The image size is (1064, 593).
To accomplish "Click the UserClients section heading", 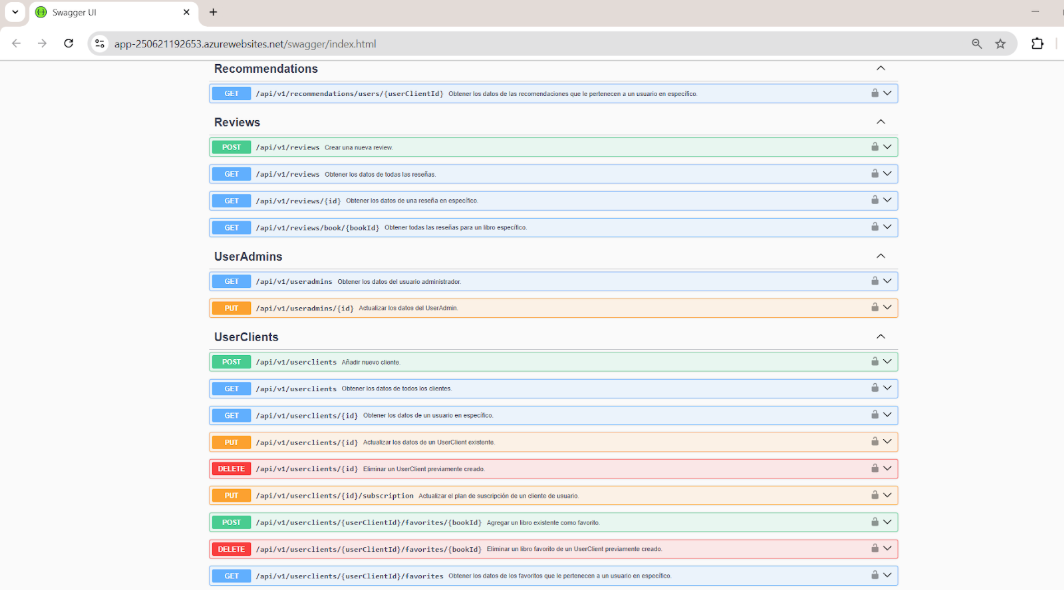I will (246, 337).
